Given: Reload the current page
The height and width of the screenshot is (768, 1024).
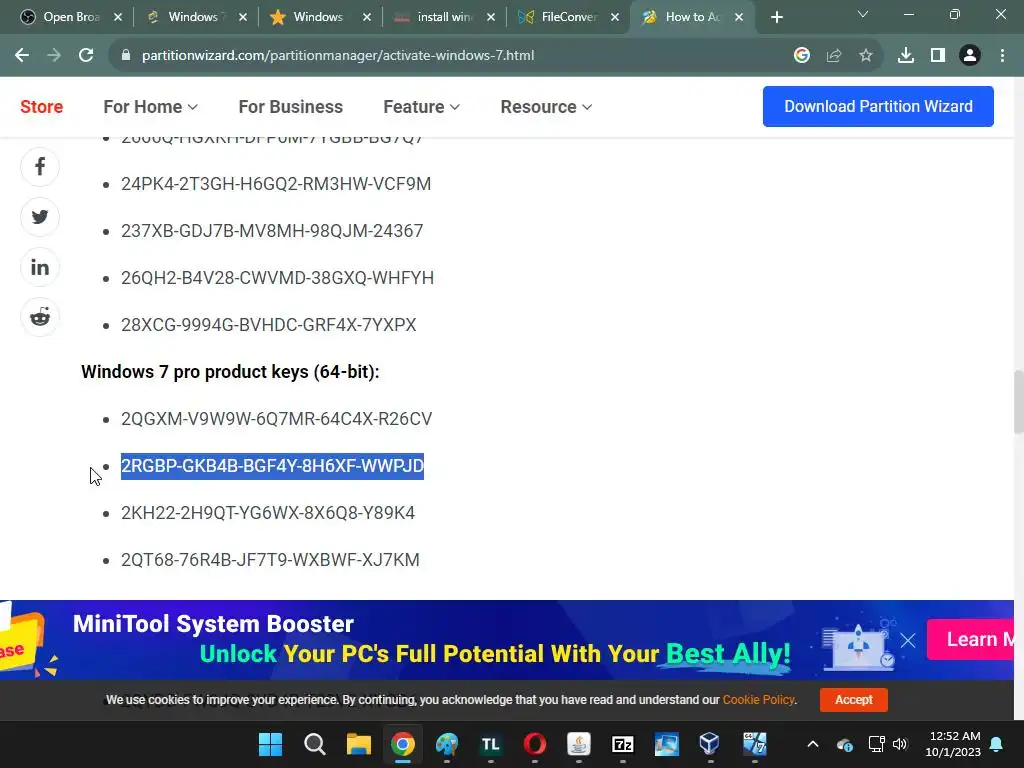Looking at the screenshot, I should (x=86, y=56).
